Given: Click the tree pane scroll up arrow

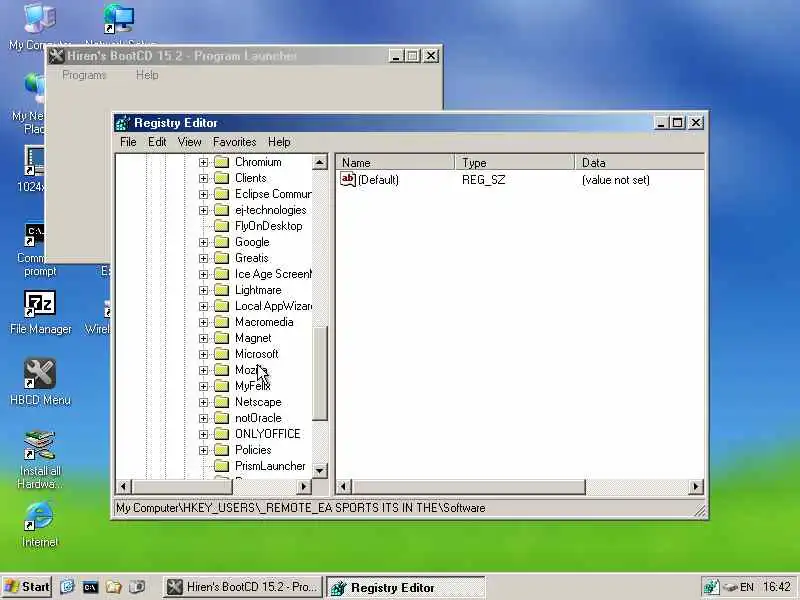Looking at the screenshot, I should pos(319,163).
